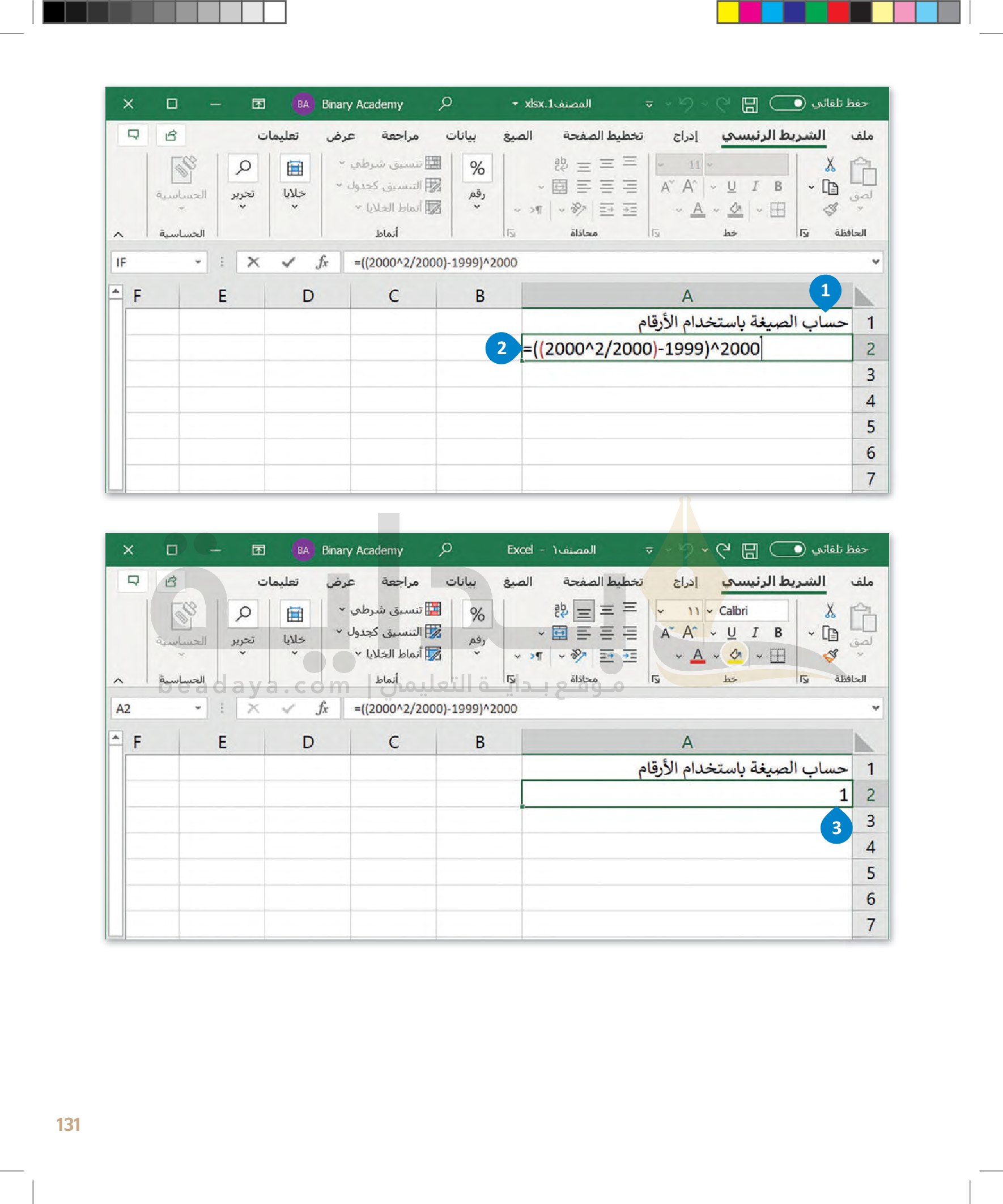Confirm the formula with the upper checkmark button
The image size is (1003, 1204).
pyautogui.click(x=288, y=262)
